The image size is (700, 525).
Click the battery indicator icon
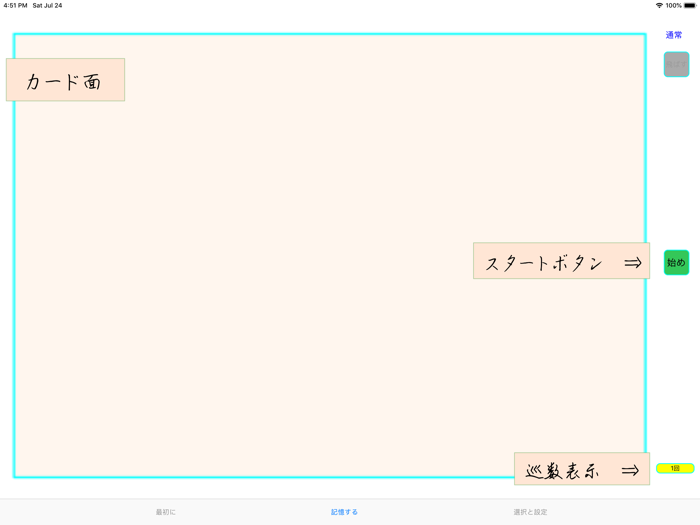[x=690, y=5]
